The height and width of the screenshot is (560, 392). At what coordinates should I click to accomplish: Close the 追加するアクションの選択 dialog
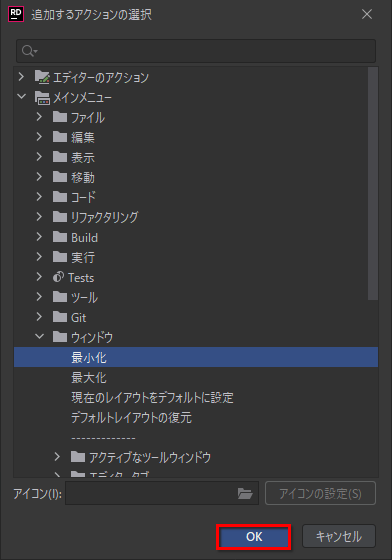tap(367, 14)
